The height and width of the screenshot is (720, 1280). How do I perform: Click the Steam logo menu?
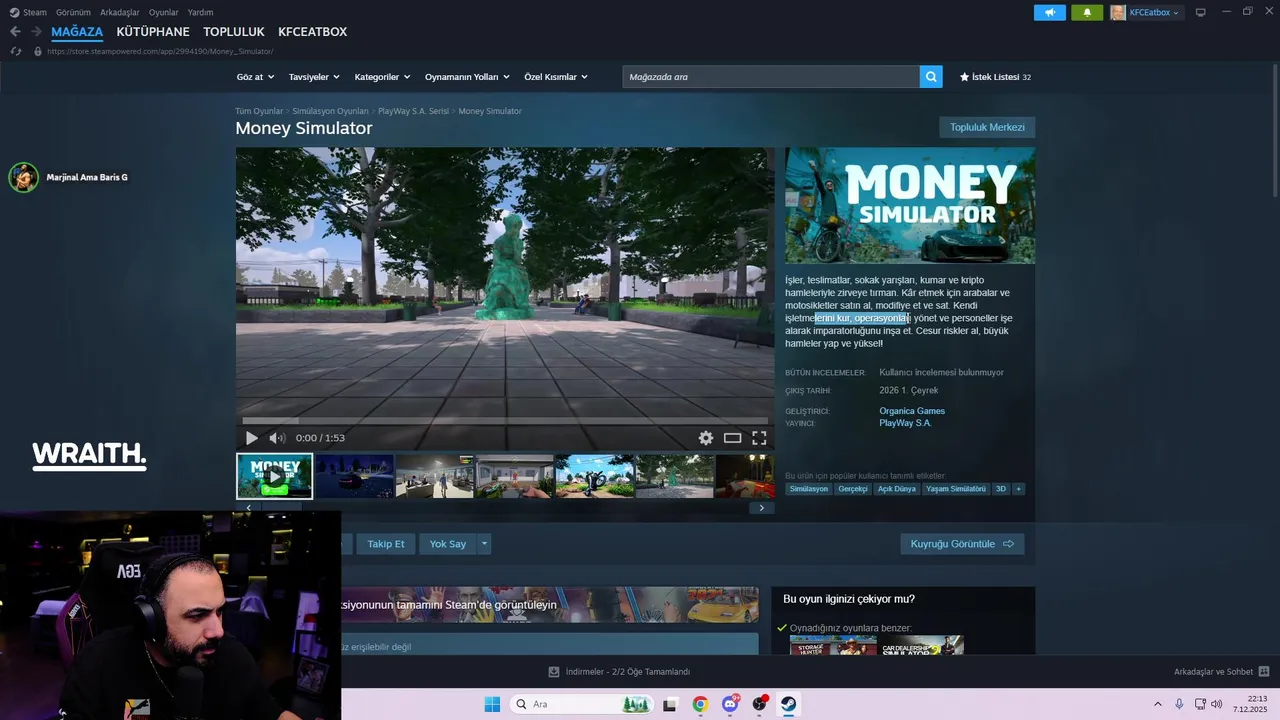click(28, 12)
